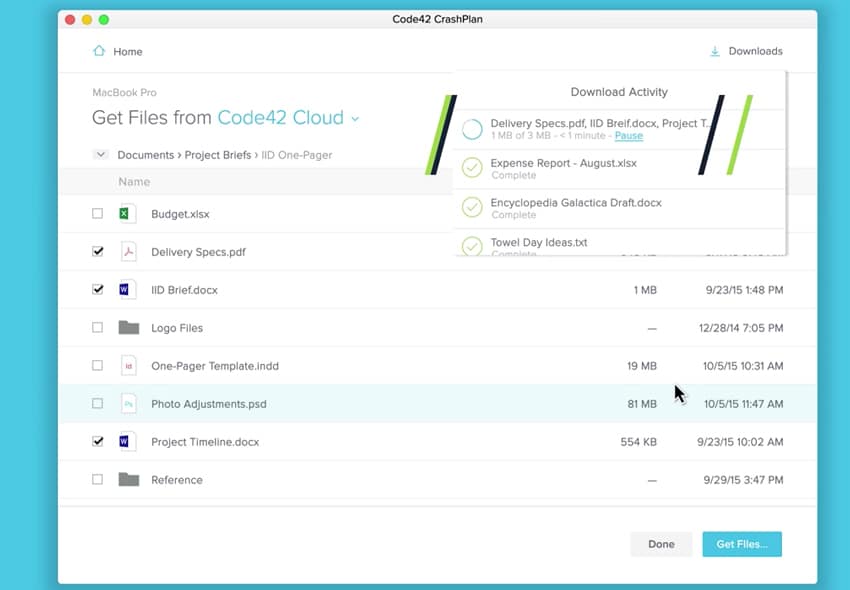Screen dimensions: 850x590
Task: Click the MacBook Pro device label
Action: tap(124, 93)
